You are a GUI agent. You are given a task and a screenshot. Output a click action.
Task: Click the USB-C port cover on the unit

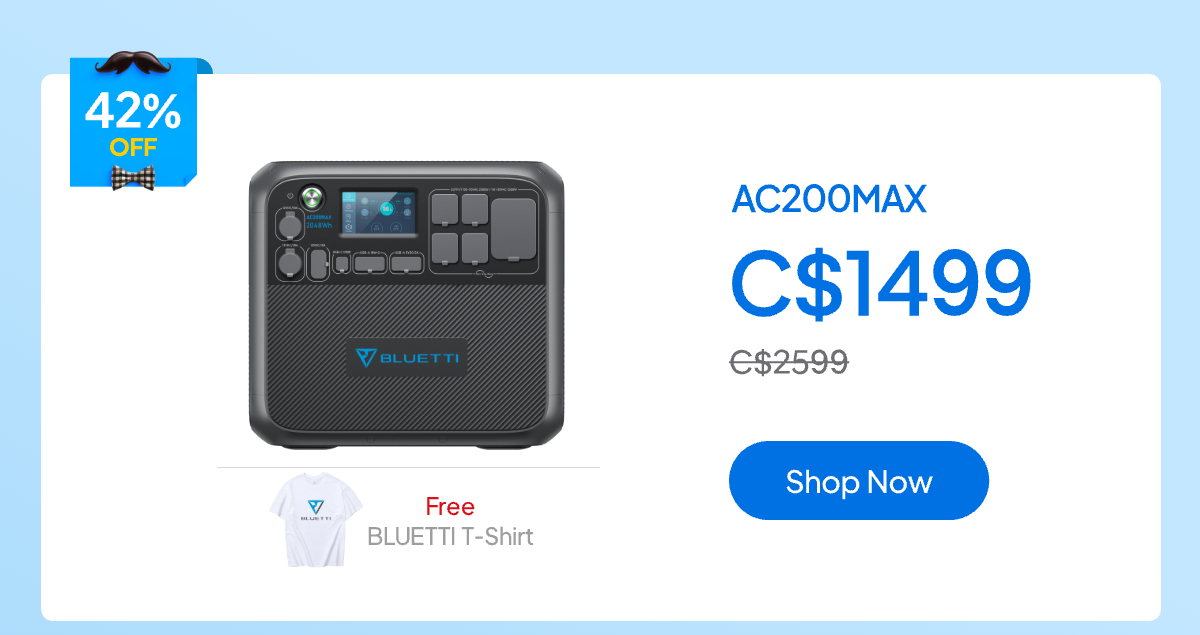tap(342, 263)
